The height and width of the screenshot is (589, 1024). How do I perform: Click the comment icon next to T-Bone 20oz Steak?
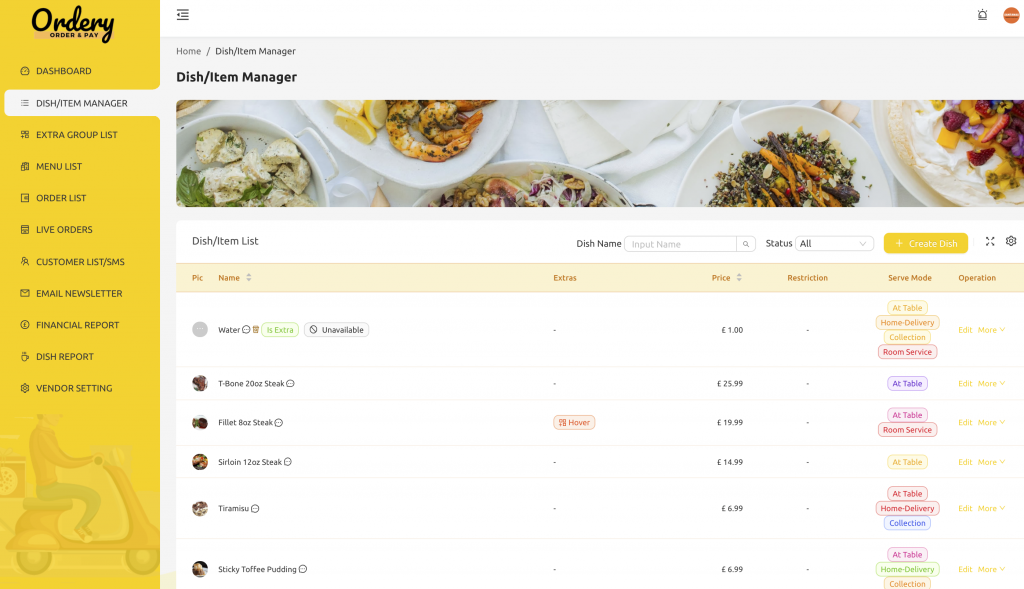pos(291,384)
